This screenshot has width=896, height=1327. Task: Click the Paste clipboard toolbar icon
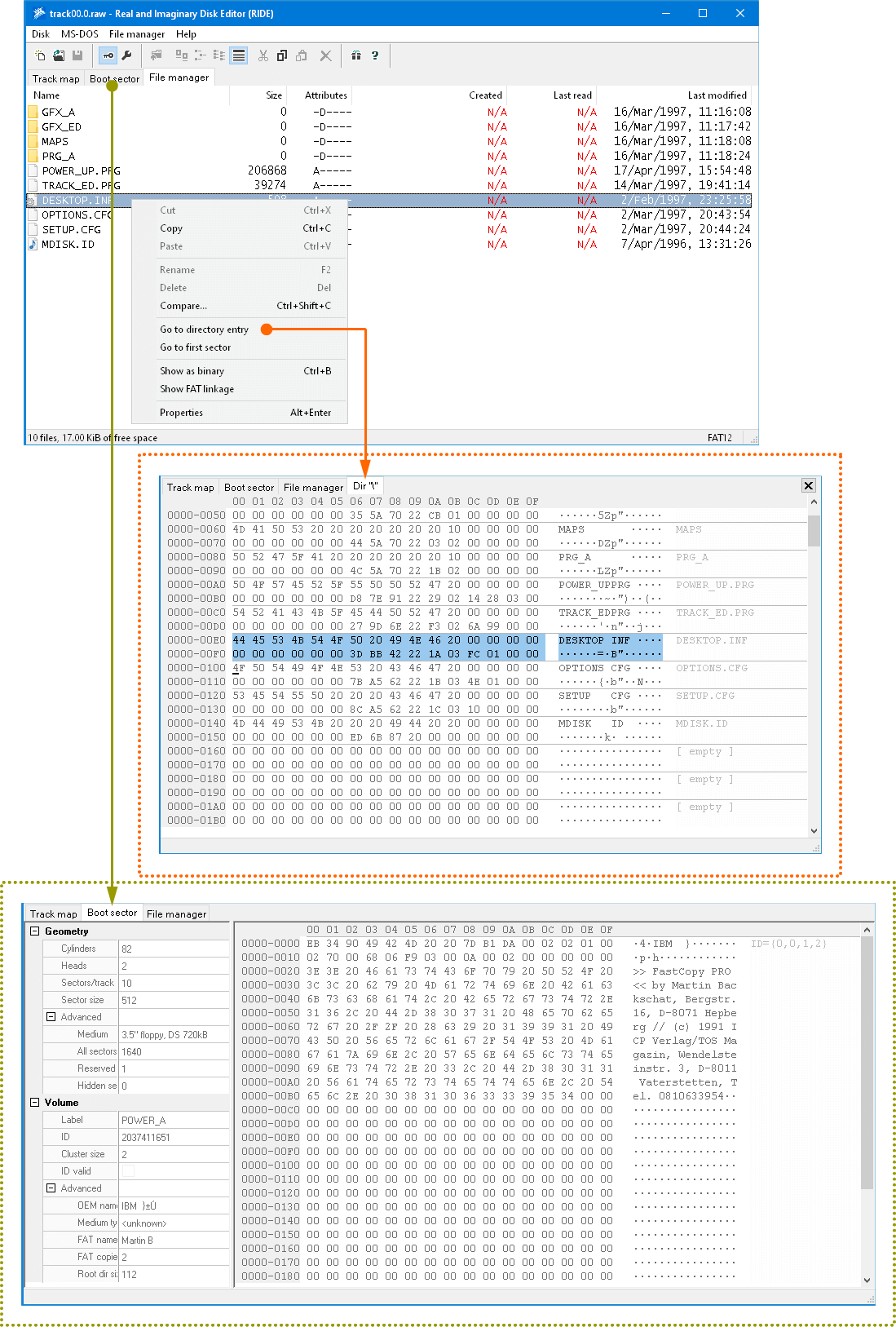pyautogui.click(x=302, y=55)
